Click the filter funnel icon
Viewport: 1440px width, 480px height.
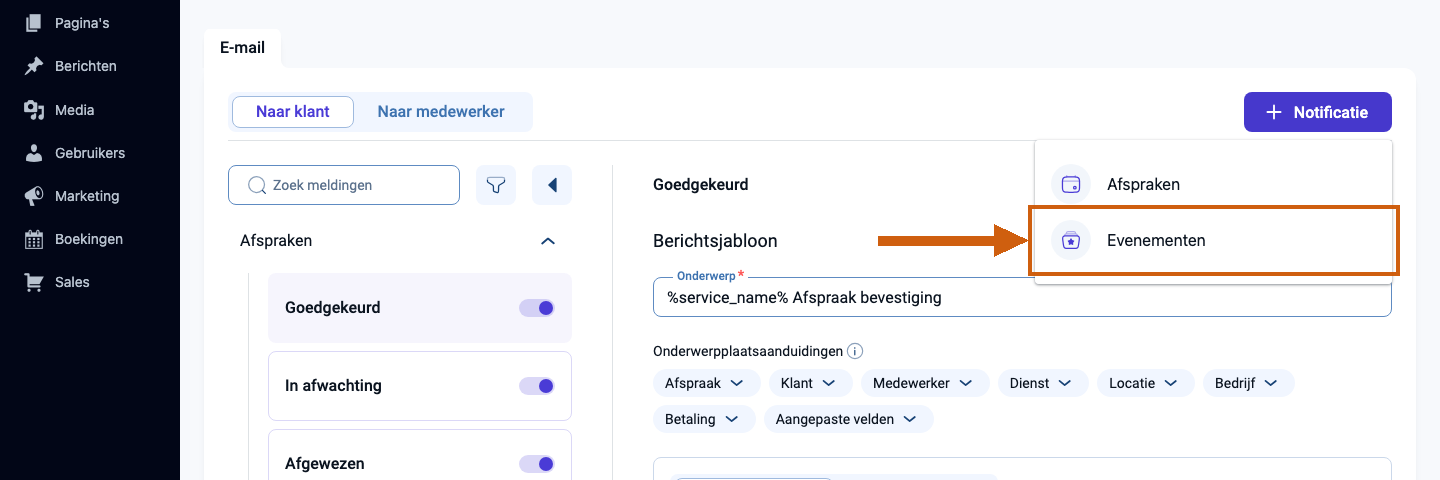496,185
